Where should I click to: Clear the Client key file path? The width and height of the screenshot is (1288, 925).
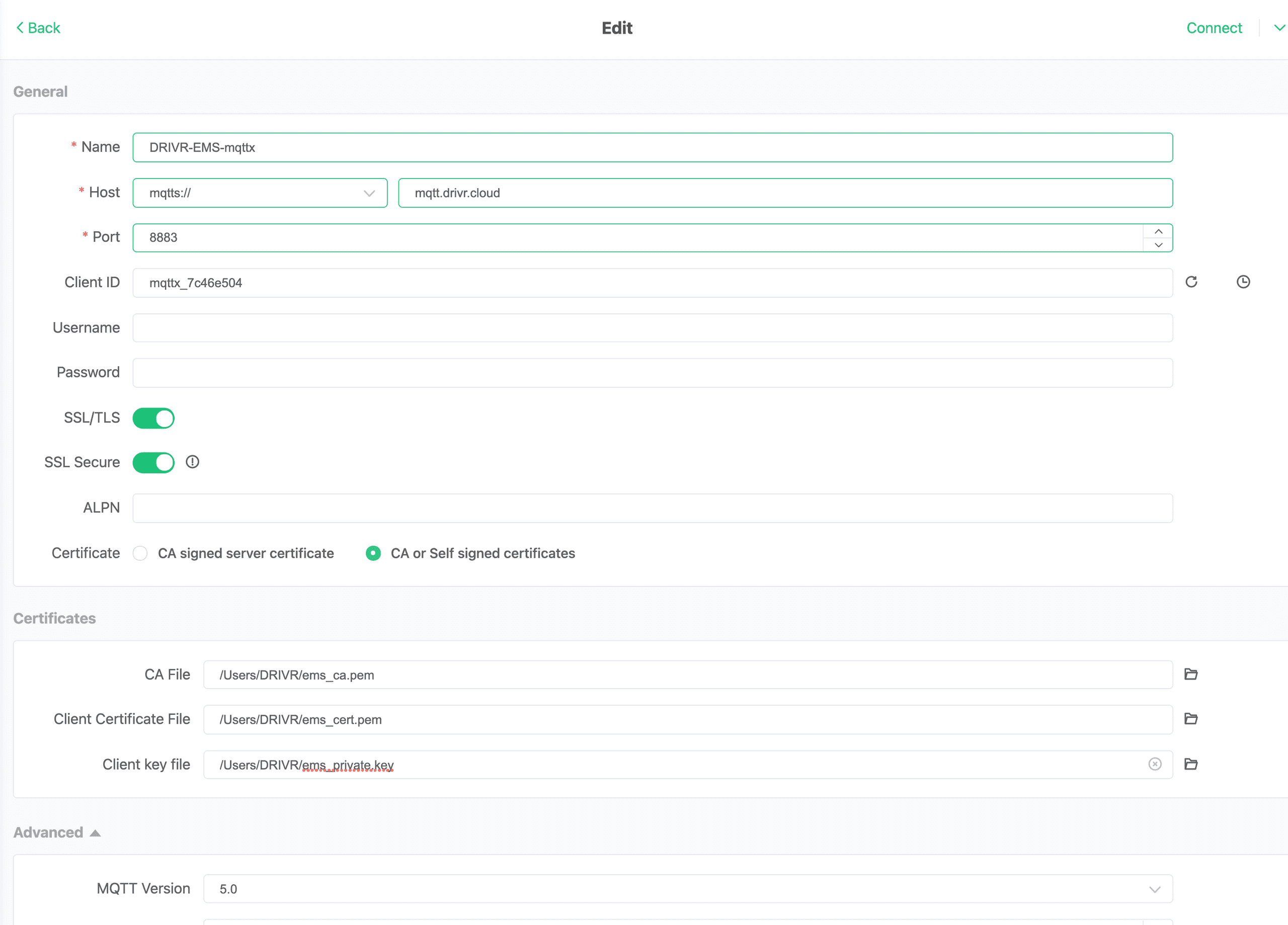point(1155,765)
